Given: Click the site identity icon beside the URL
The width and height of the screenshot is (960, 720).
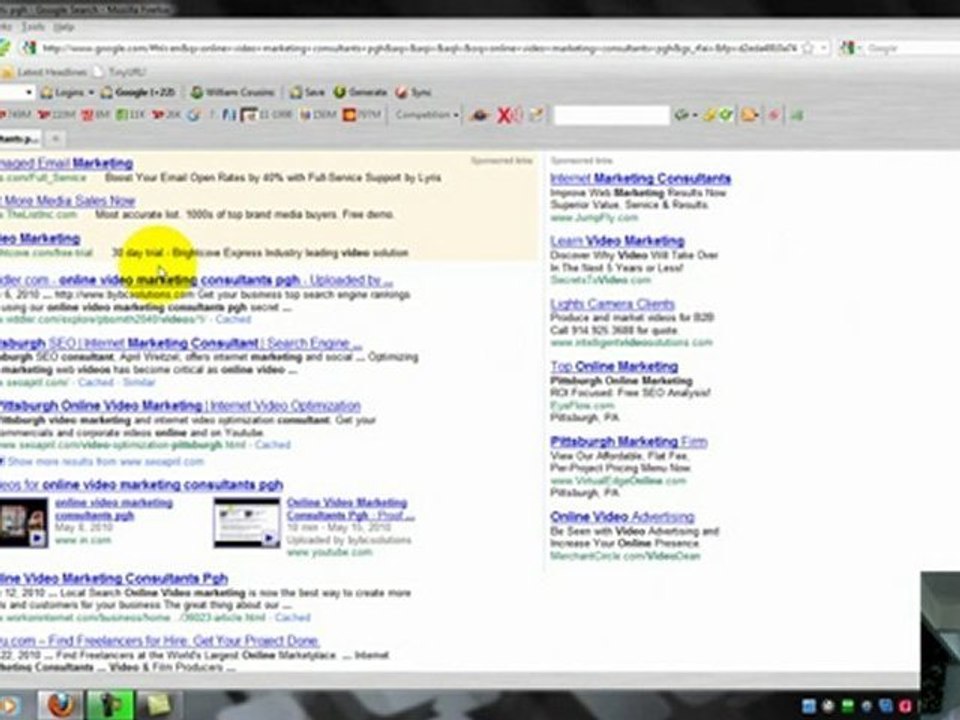Looking at the screenshot, I should click(29, 47).
